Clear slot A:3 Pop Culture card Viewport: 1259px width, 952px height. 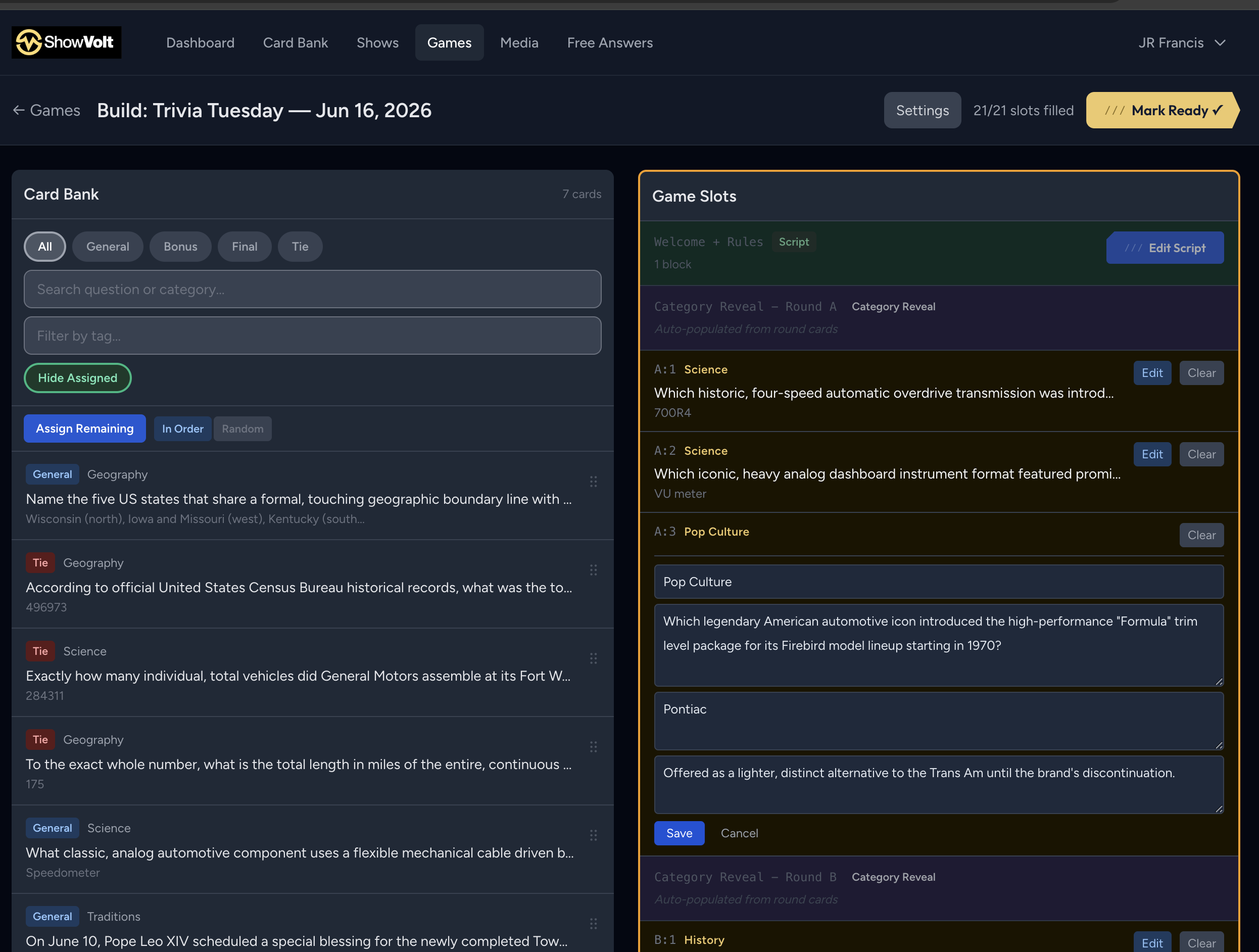tap(1201, 535)
